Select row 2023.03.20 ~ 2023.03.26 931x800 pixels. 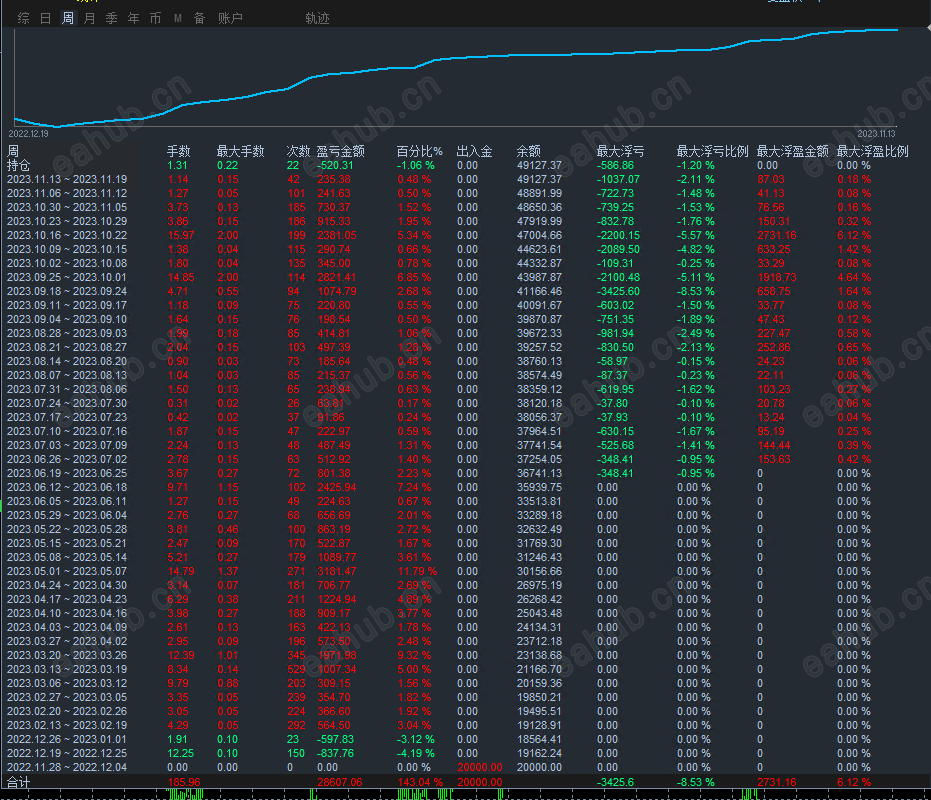pos(466,655)
